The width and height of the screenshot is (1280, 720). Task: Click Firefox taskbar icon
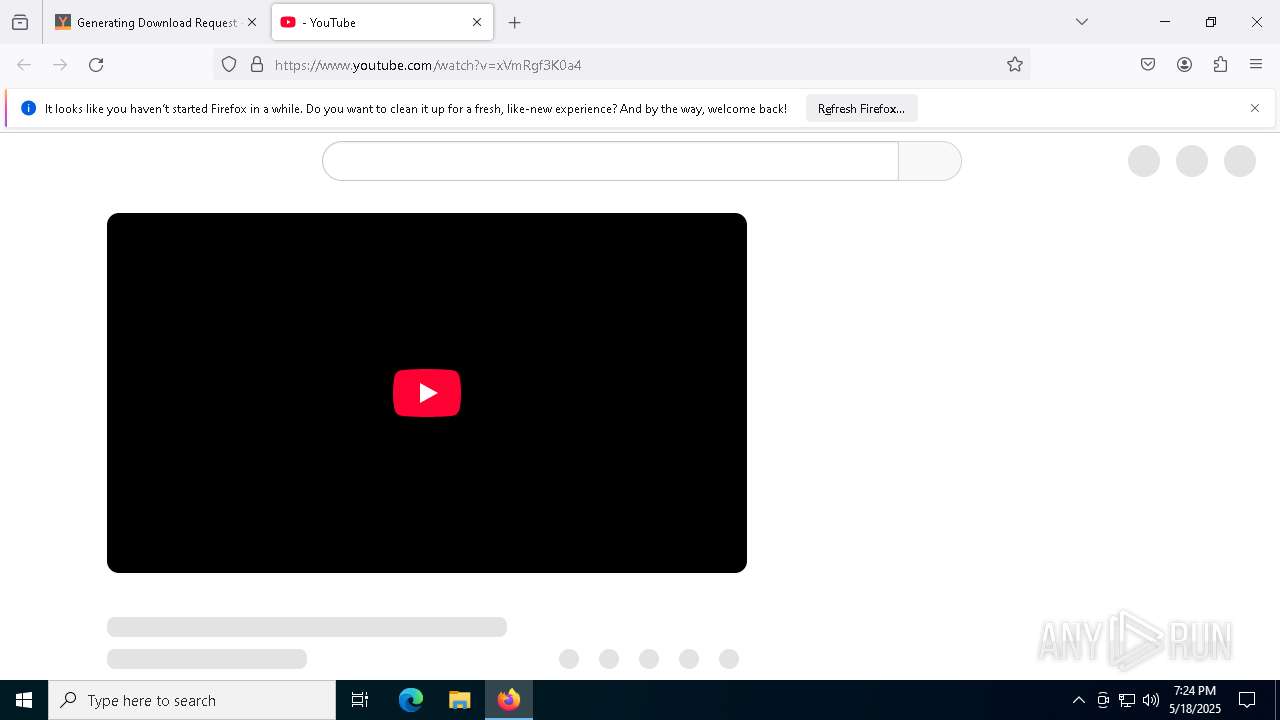[x=509, y=700]
